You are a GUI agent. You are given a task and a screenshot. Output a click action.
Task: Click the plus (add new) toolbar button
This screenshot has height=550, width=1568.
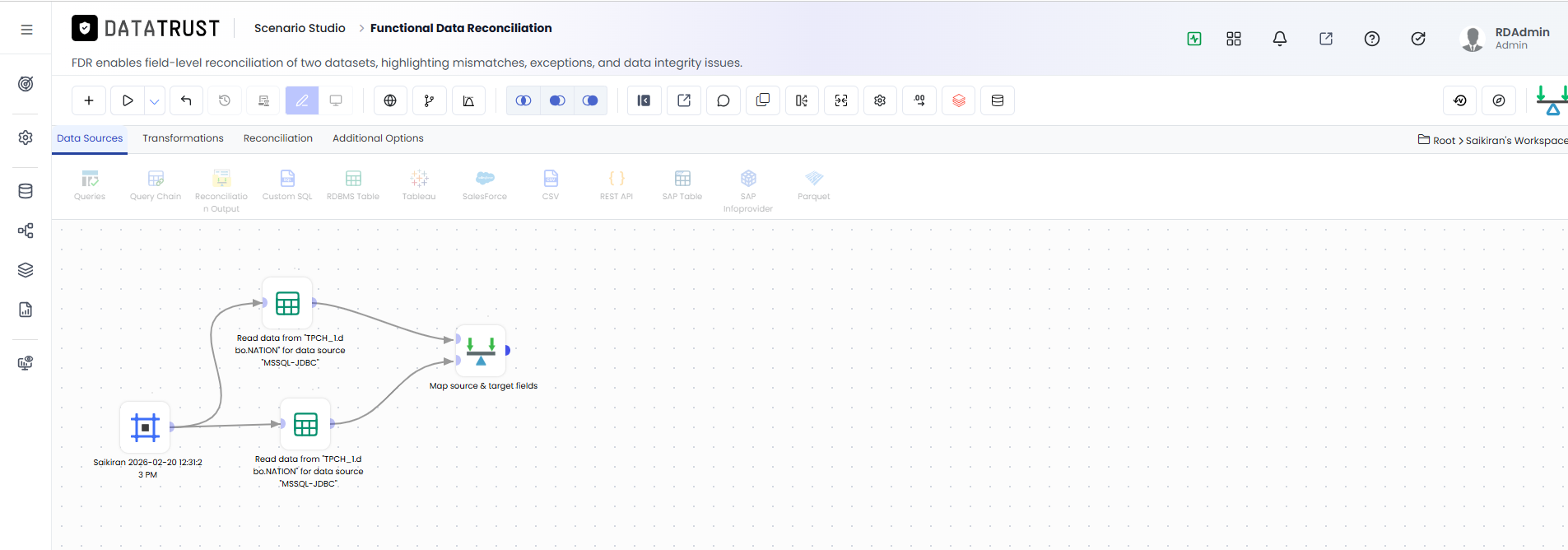point(89,100)
